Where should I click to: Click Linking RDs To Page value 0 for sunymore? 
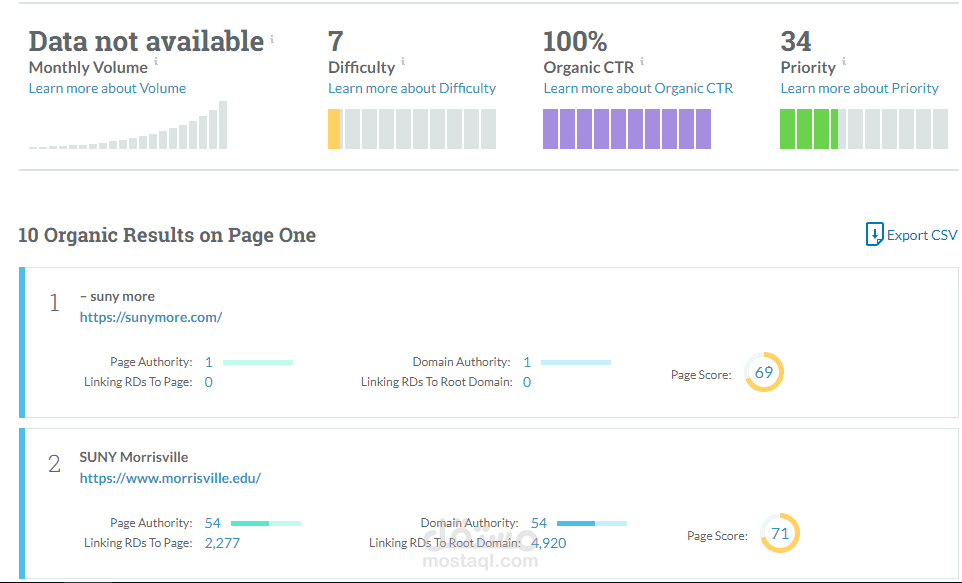pyautogui.click(x=209, y=382)
